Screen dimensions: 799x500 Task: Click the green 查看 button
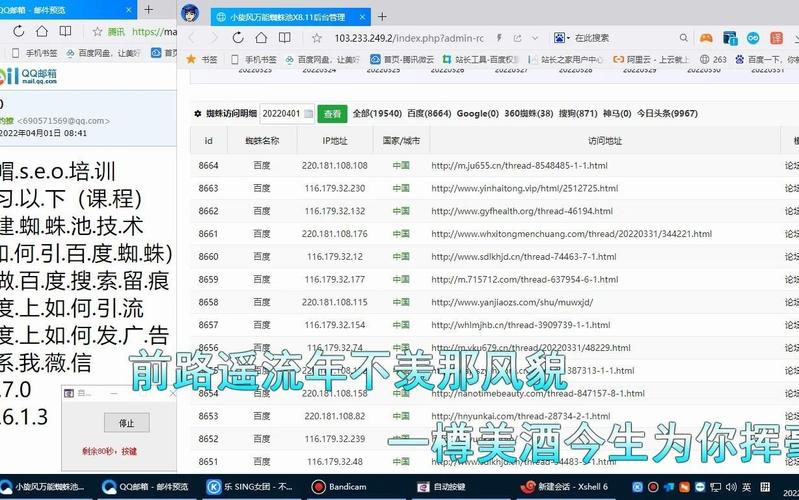(332, 114)
